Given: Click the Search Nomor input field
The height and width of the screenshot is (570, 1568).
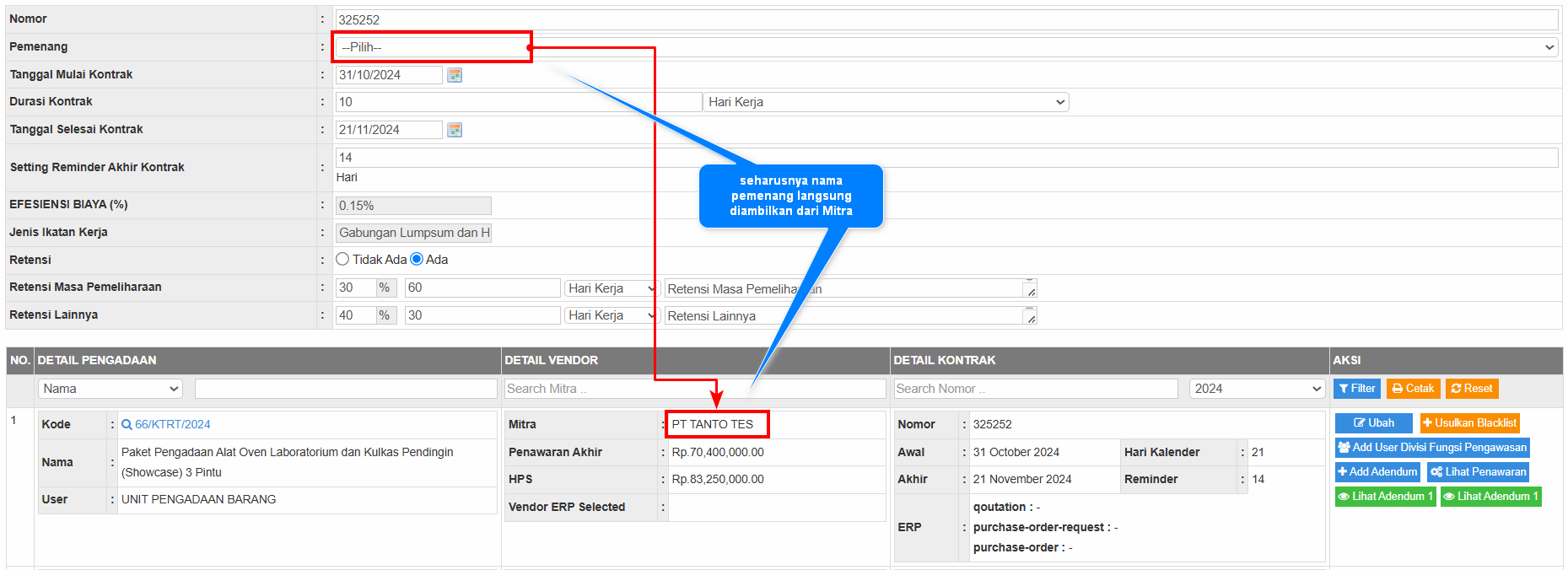Looking at the screenshot, I should [x=1035, y=389].
